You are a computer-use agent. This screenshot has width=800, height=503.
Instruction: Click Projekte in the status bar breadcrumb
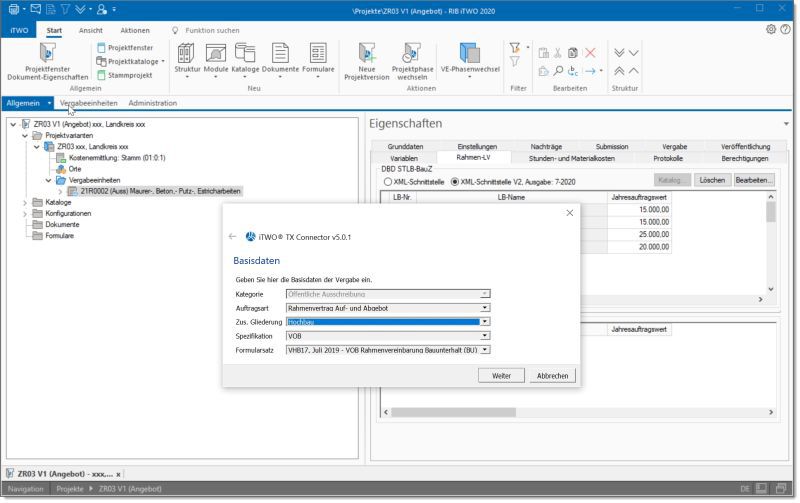[70, 489]
